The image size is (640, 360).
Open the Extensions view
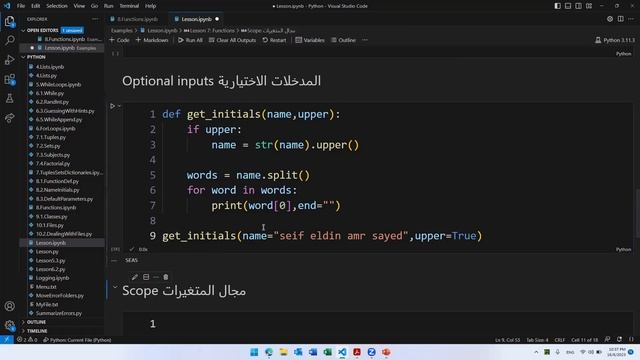pyautogui.click(x=9, y=79)
